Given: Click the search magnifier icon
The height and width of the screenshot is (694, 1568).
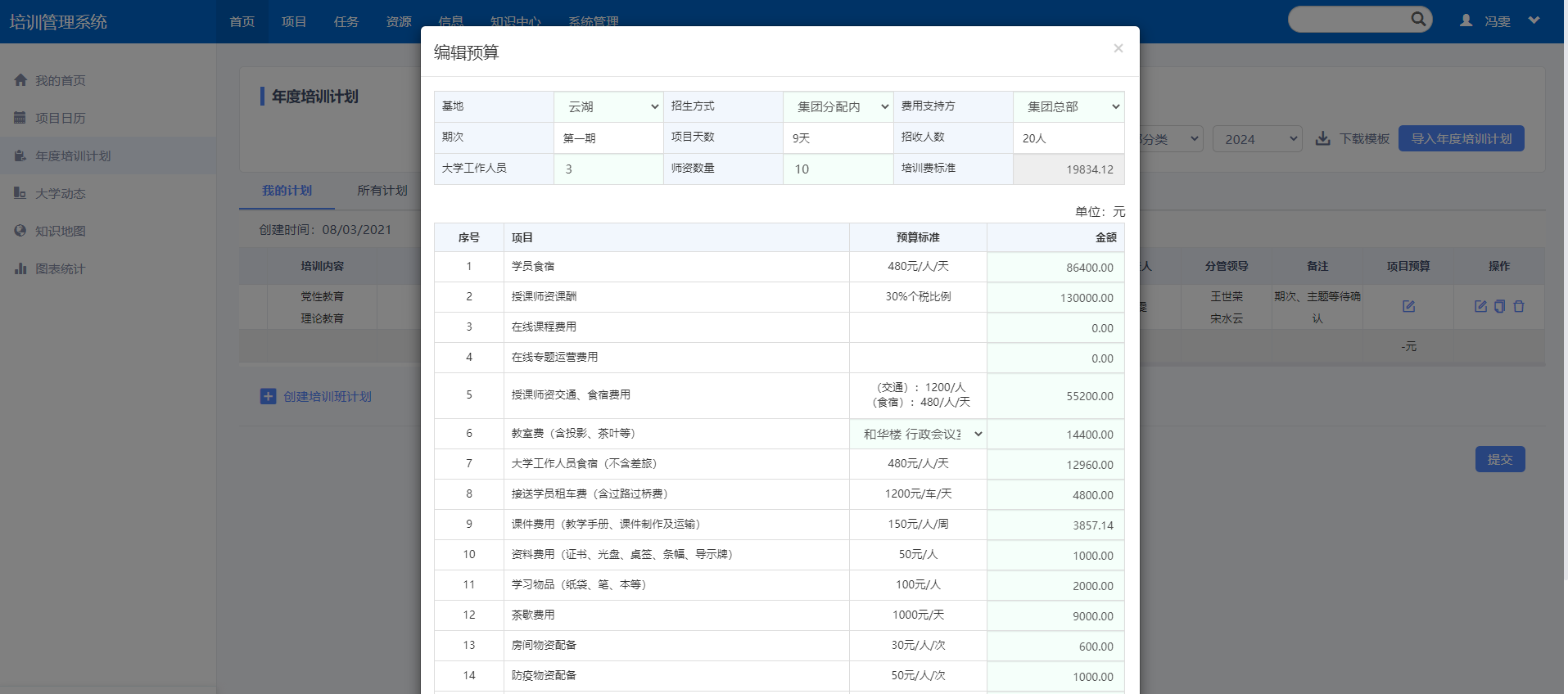Looking at the screenshot, I should coord(1418,19).
